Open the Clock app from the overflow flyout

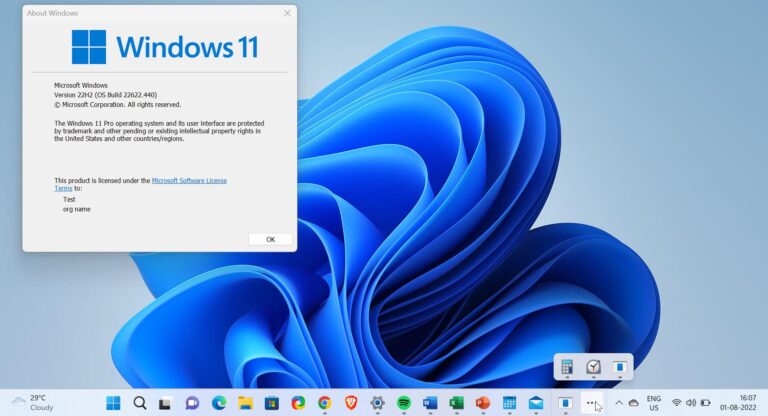[x=593, y=367]
